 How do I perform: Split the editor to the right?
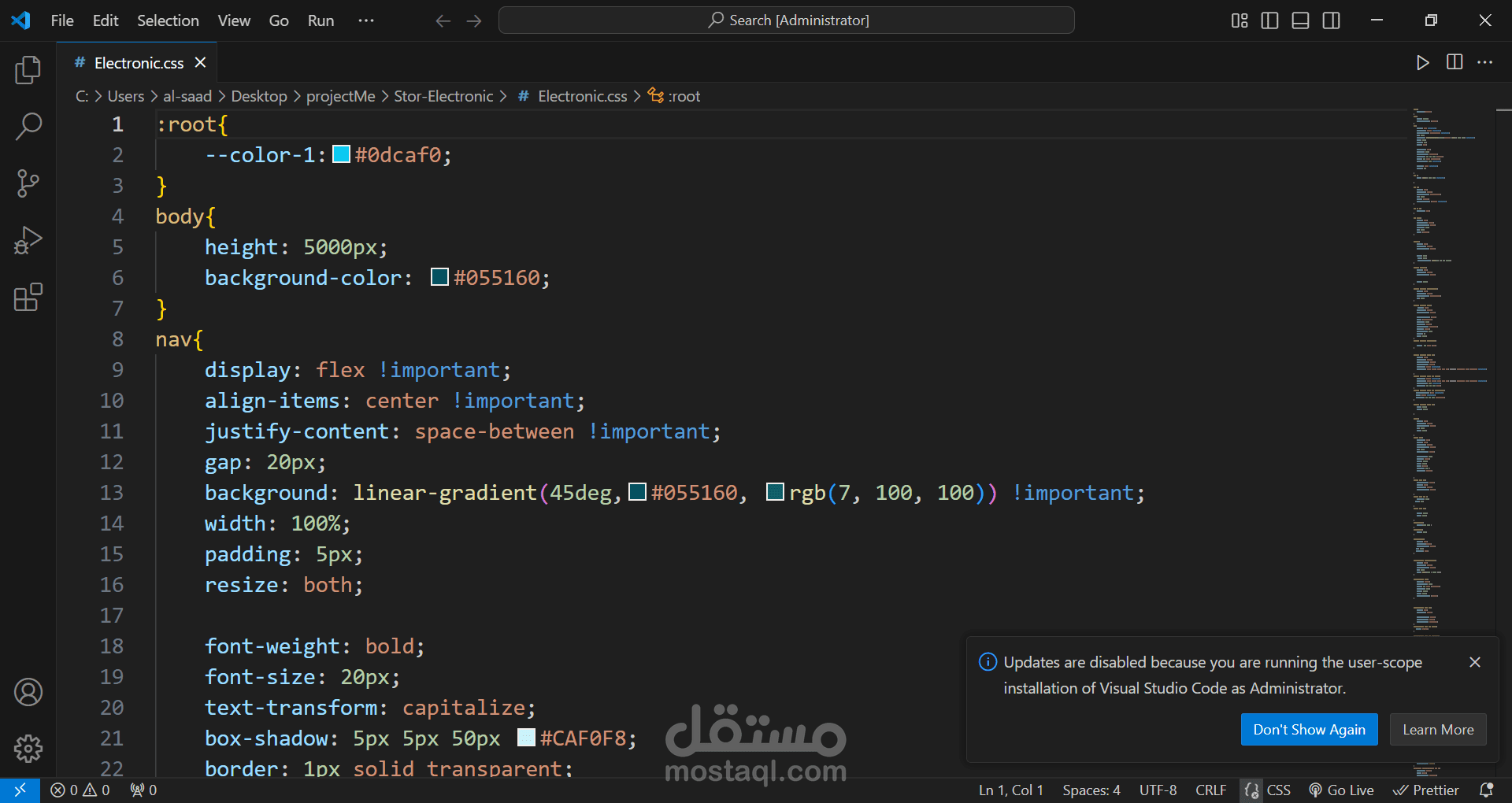[1455, 62]
